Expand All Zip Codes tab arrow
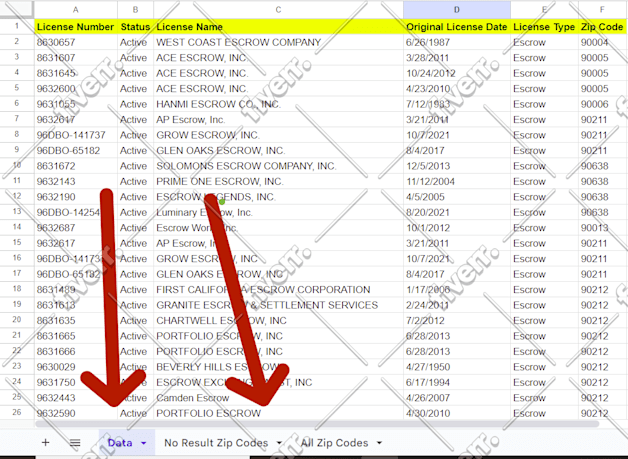This screenshot has height=459, width=628. [x=379, y=443]
